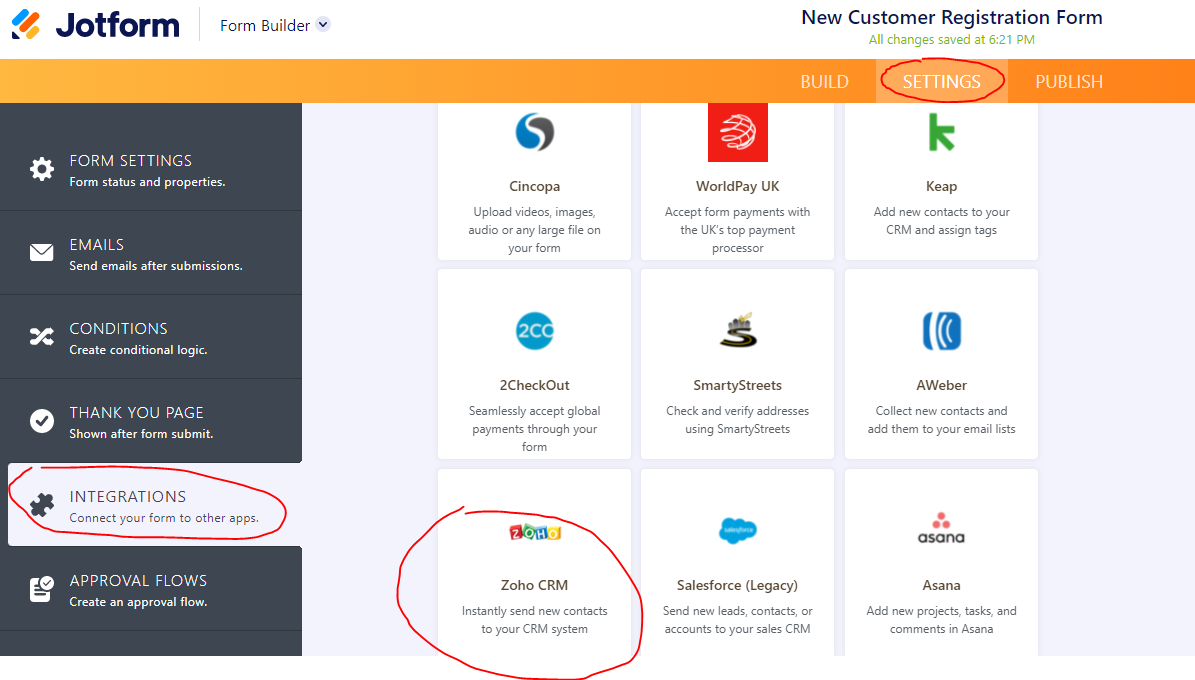
Task: Click AWeber email lists description
Action: [x=941, y=420]
